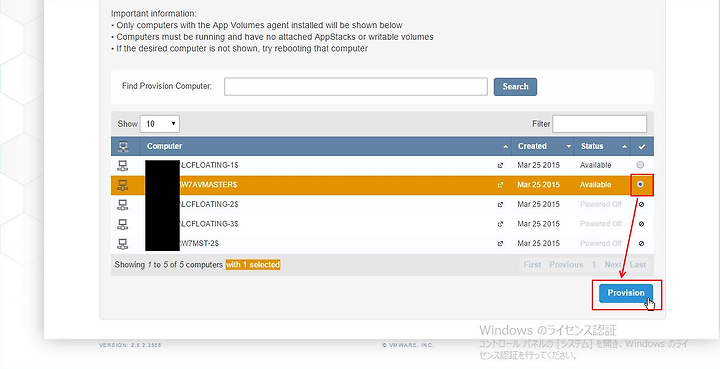The height and width of the screenshot is (369, 720).
Task: Go to First page of results
Action: [x=532, y=265]
